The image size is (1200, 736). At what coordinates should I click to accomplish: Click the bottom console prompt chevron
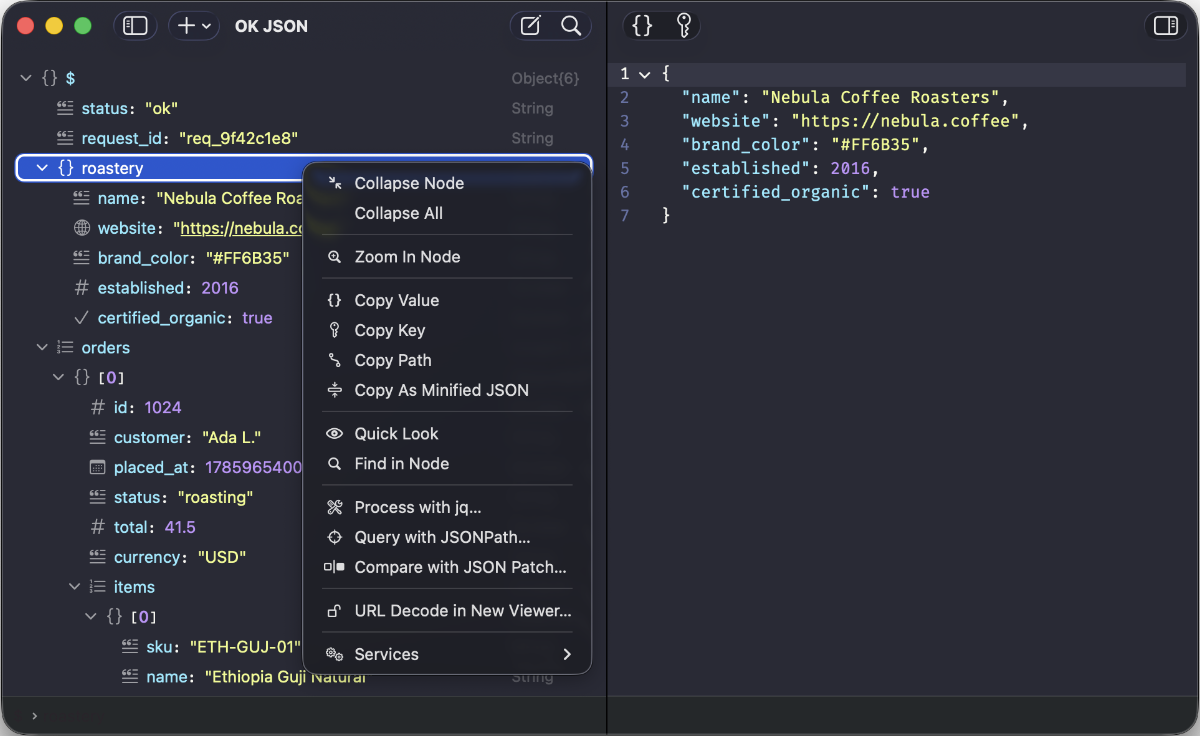34,716
